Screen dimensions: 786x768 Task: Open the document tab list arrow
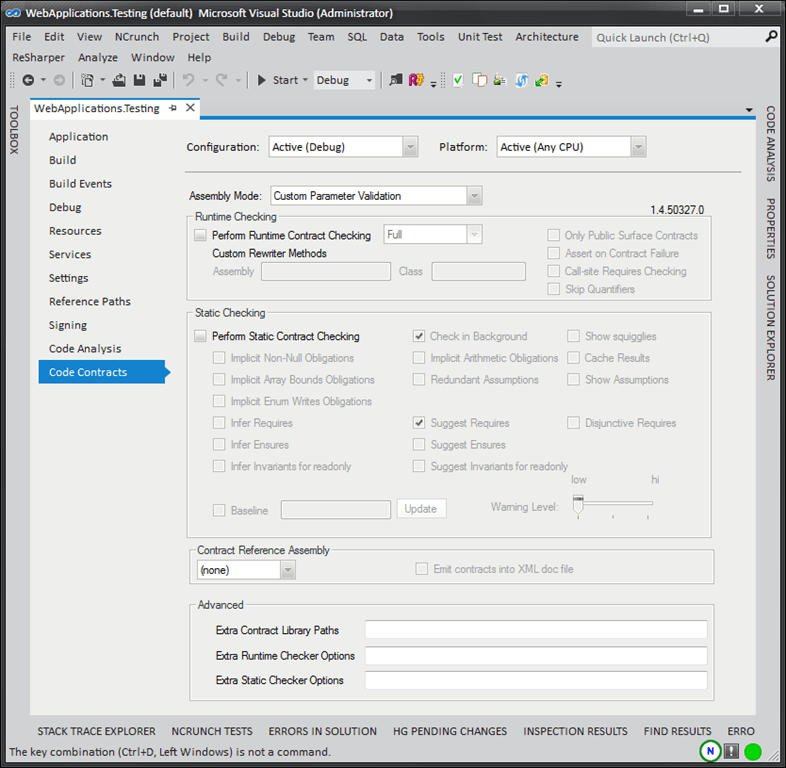pyautogui.click(x=749, y=110)
